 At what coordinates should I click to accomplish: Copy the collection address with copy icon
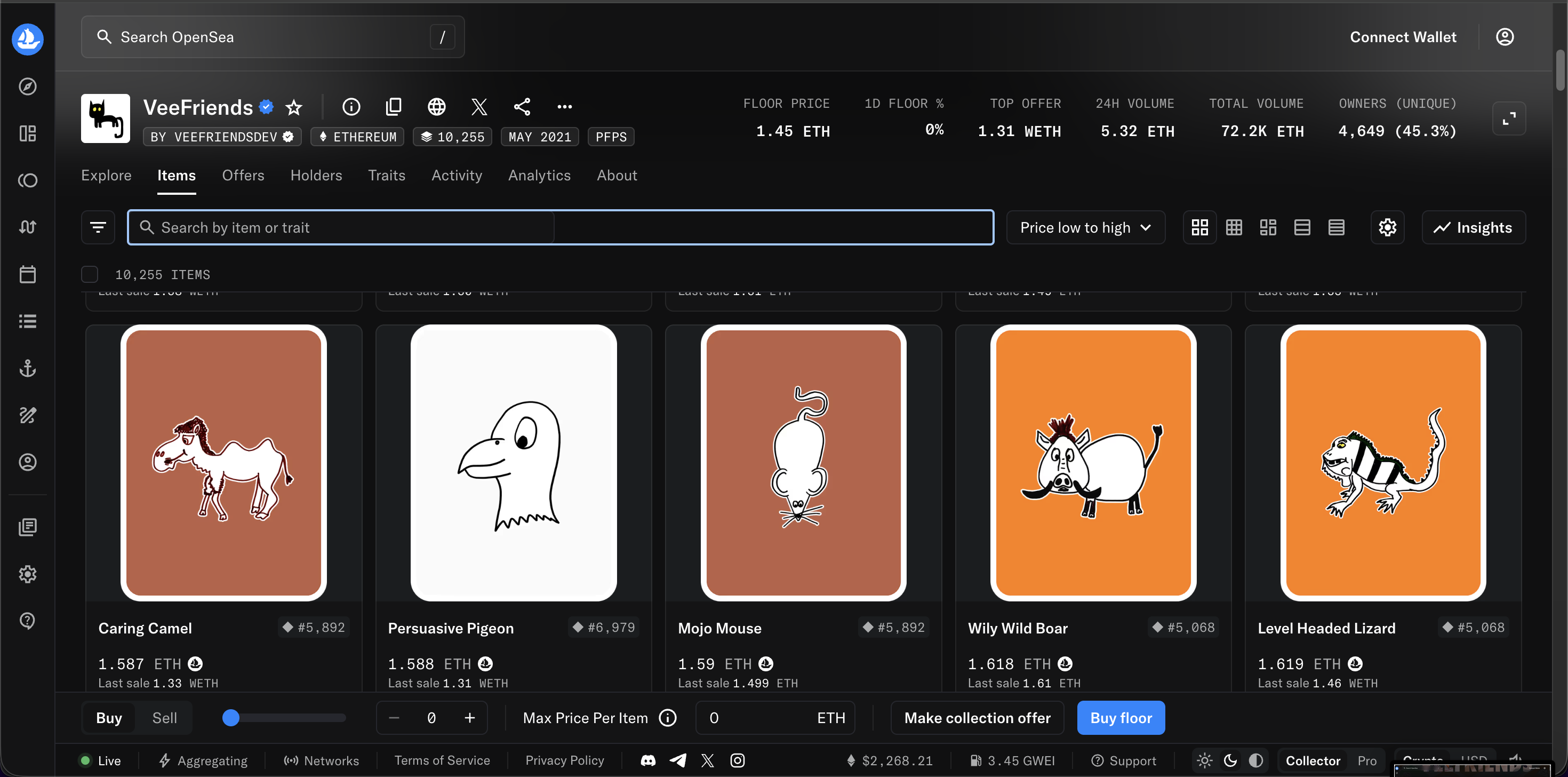click(x=394, y=107)
